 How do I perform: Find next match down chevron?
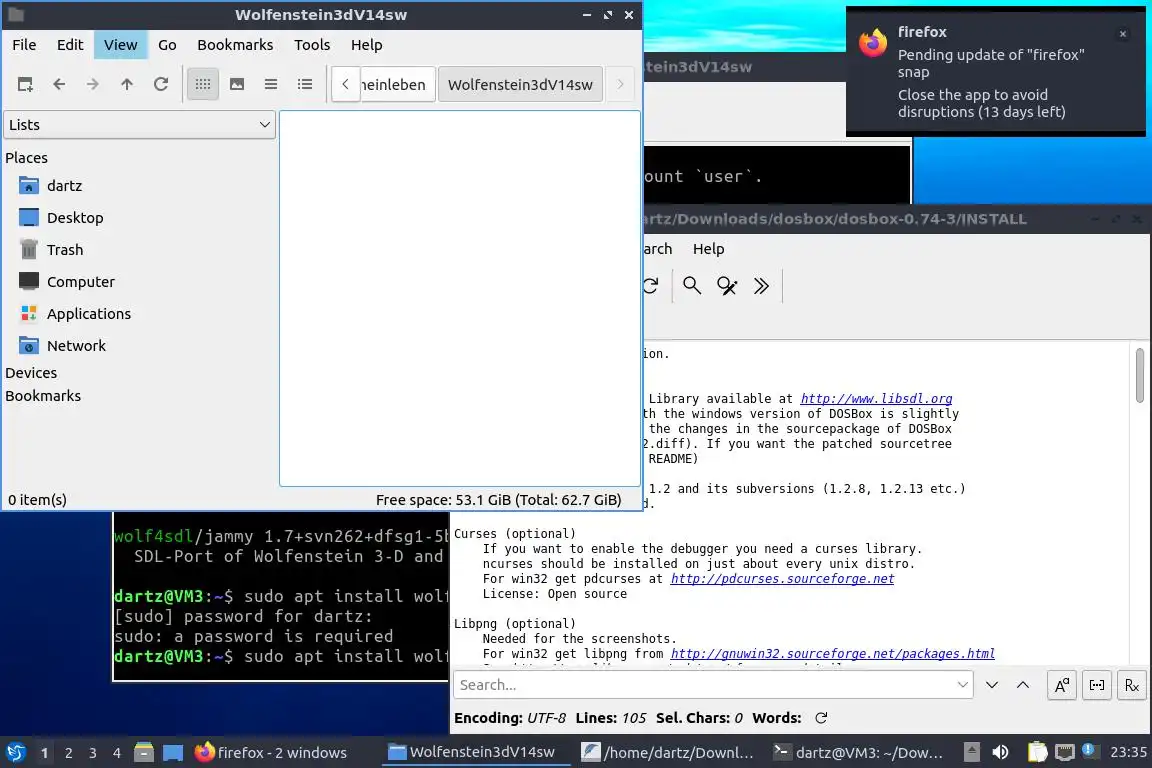992,685
